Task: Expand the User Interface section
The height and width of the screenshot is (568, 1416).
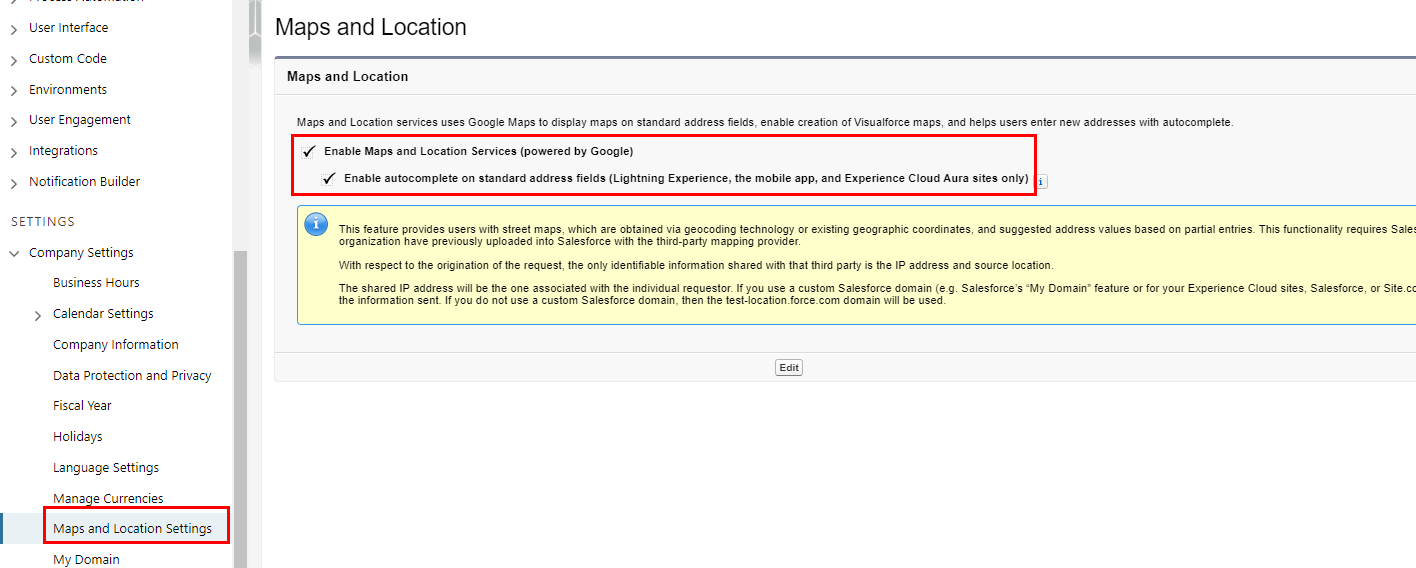Action: (14, 29)
